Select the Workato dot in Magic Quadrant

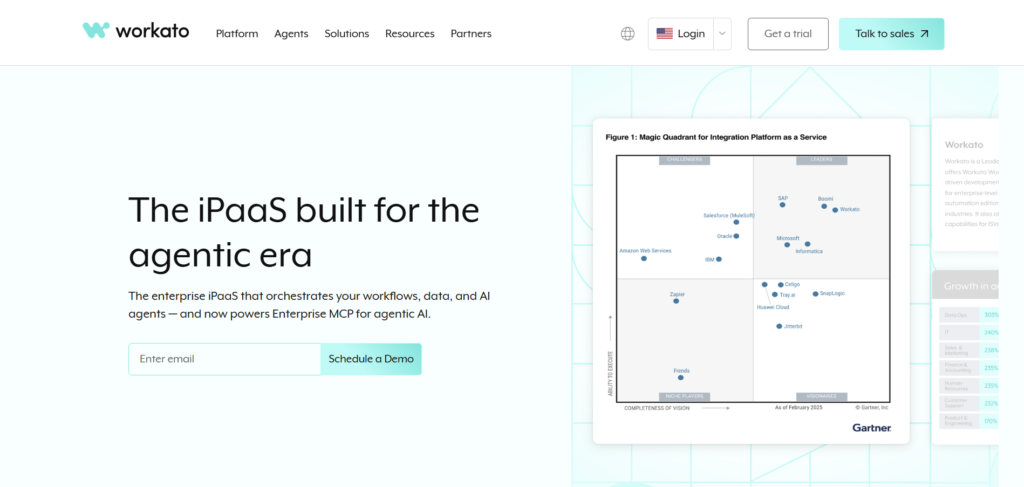click(x=835, y=210)
